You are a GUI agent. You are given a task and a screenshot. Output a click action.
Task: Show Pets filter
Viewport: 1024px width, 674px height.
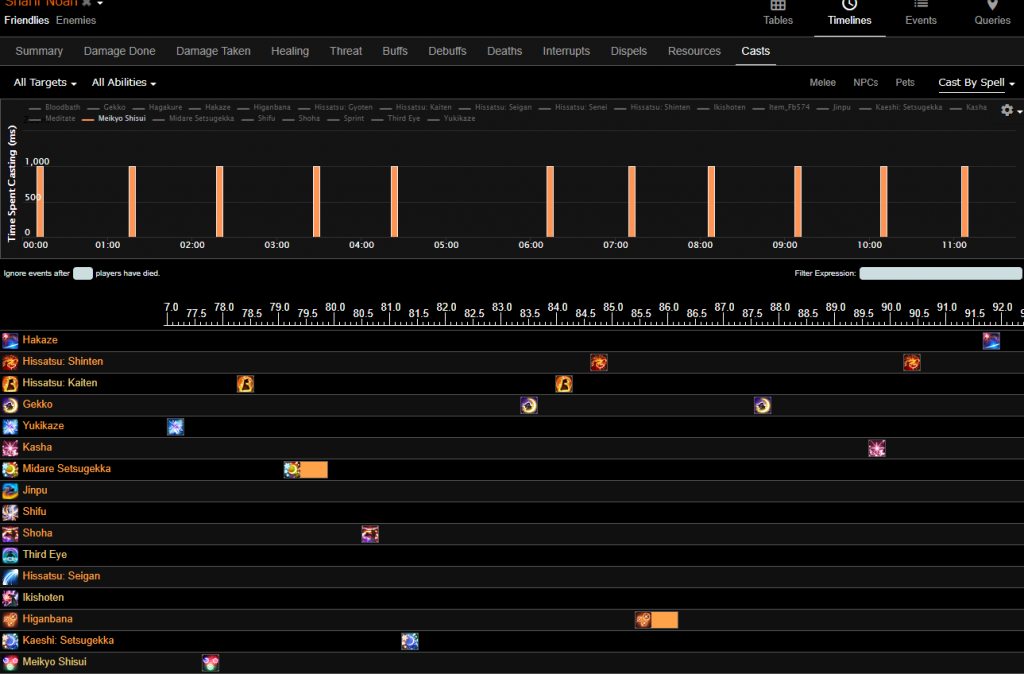(904, 83)
